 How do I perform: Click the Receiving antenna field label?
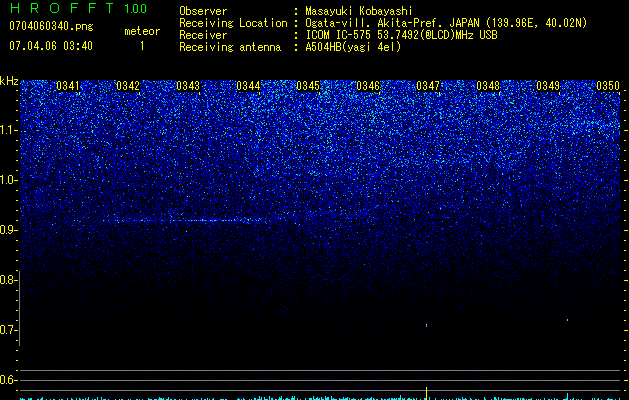[230, 47]
